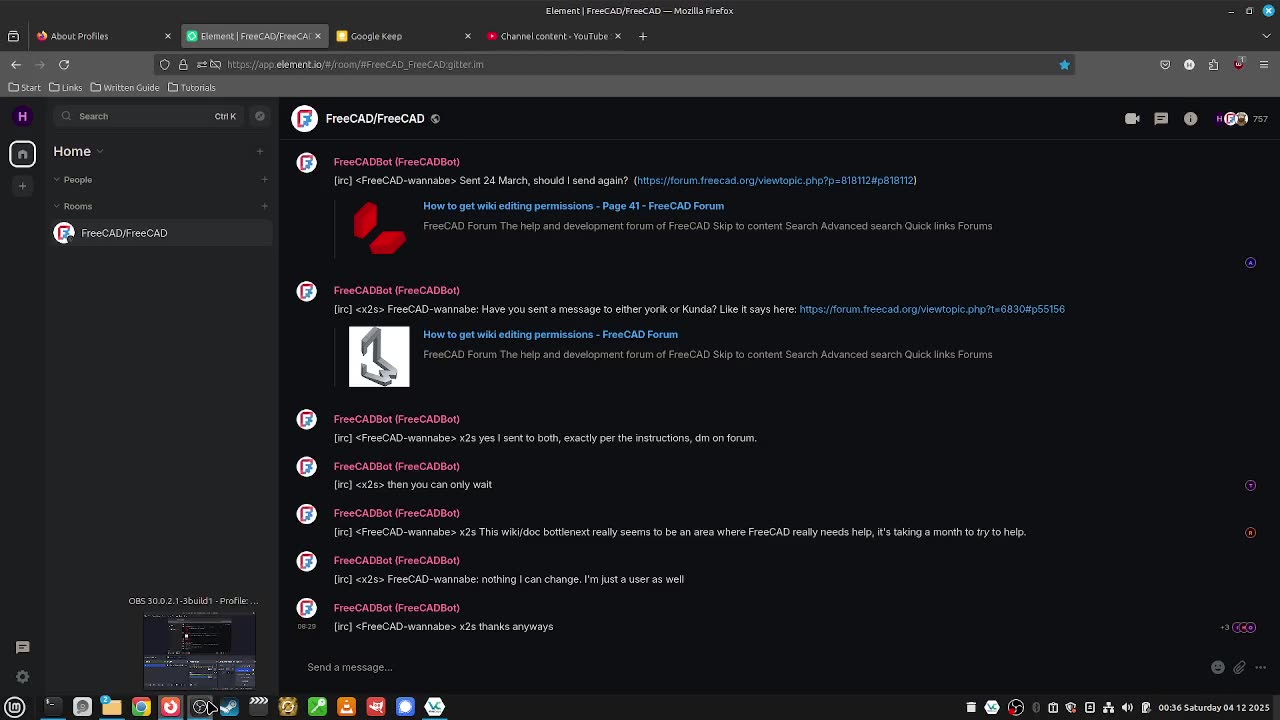Click the attachment paperclip icon
The width and height of the screenshot is (1280, 720).
tap(1239, 667)
